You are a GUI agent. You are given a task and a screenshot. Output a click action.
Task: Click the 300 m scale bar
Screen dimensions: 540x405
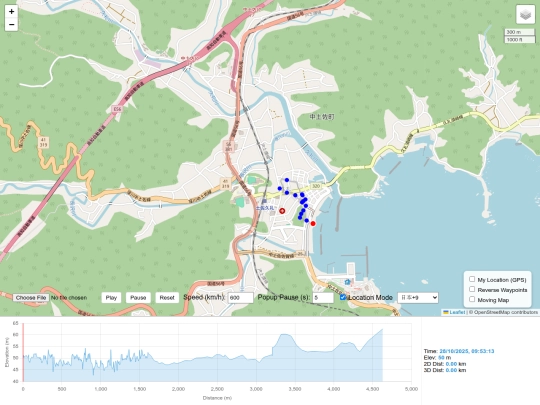519,32
